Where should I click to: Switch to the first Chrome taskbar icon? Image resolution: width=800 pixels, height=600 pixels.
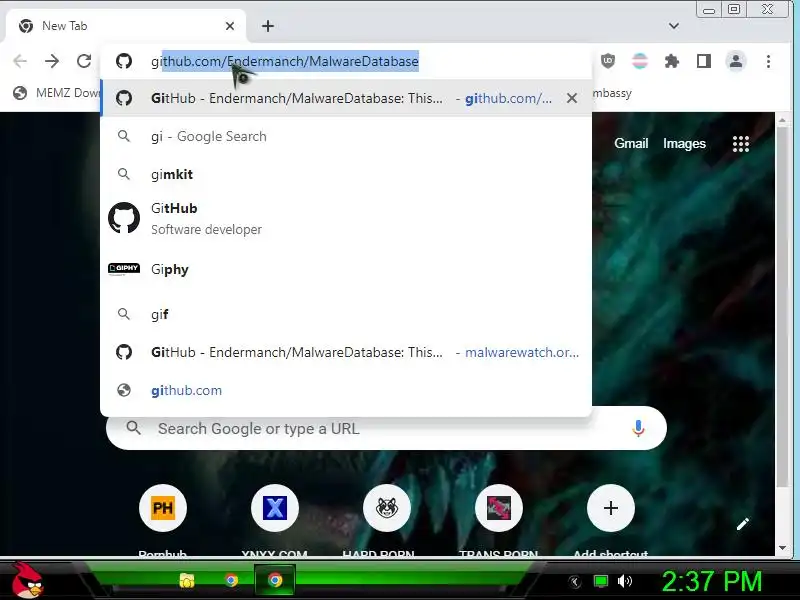[x=231, y=580]
